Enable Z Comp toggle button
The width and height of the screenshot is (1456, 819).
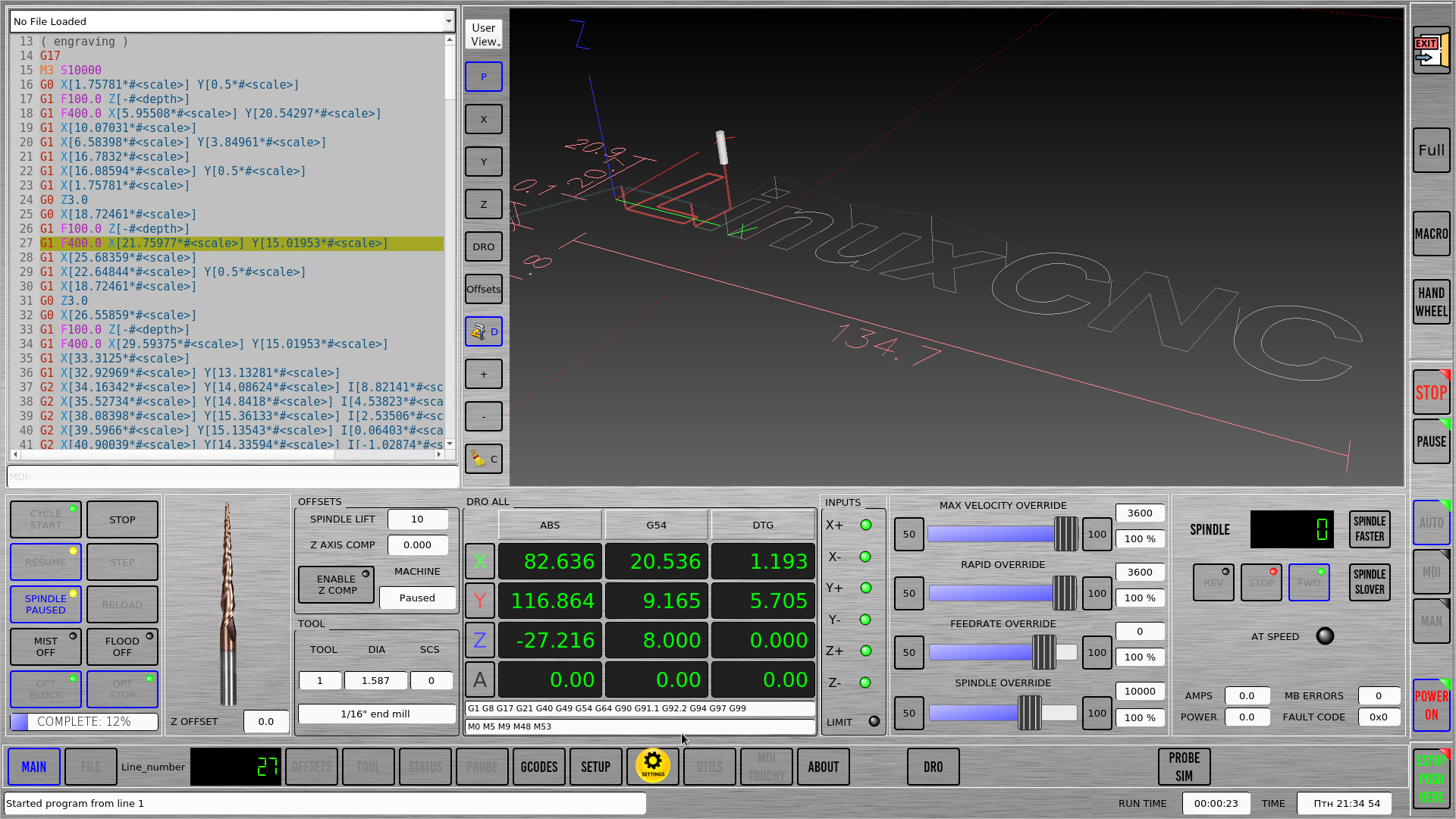pos(336,585)
